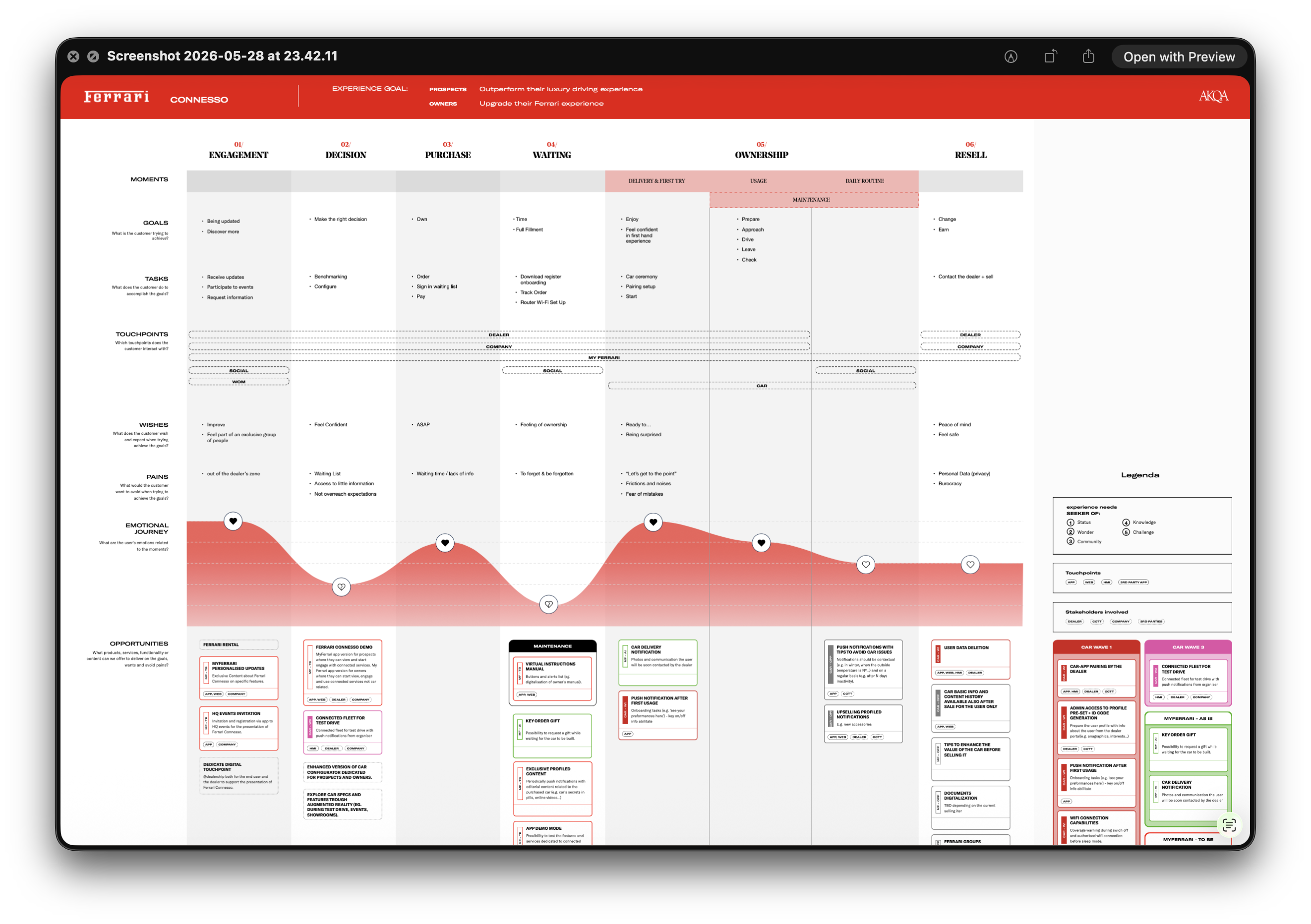
Task: Click the AKQA logo in the header
Action: [x=1213, y=96]
